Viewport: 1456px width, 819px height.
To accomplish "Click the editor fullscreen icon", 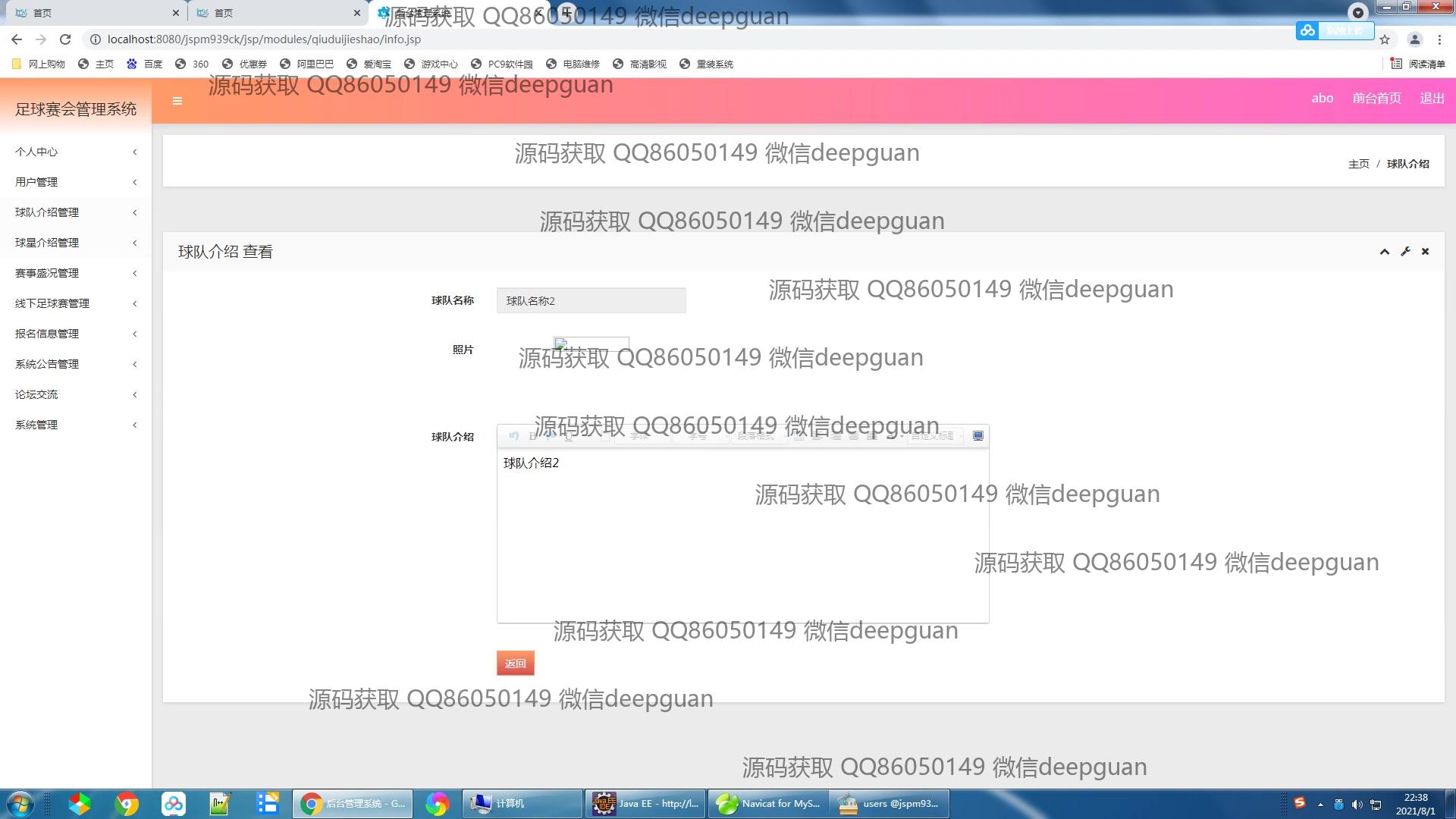I will point(977,436).
